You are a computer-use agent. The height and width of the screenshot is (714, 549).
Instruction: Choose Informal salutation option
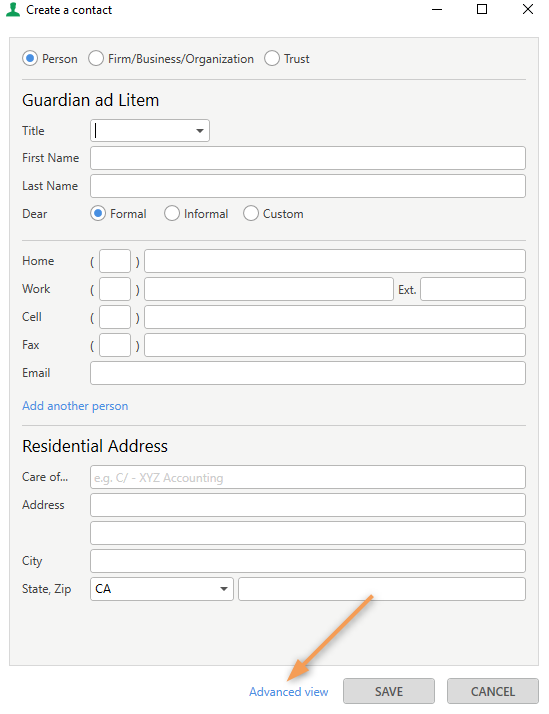tap(172, 214)
